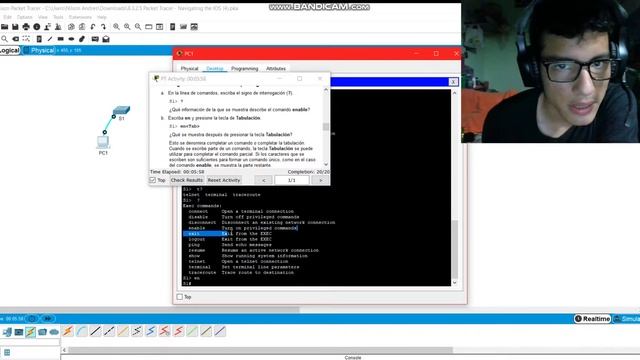Open the Help menu
This screenshot has width=640, height=360.
(102, 17)
